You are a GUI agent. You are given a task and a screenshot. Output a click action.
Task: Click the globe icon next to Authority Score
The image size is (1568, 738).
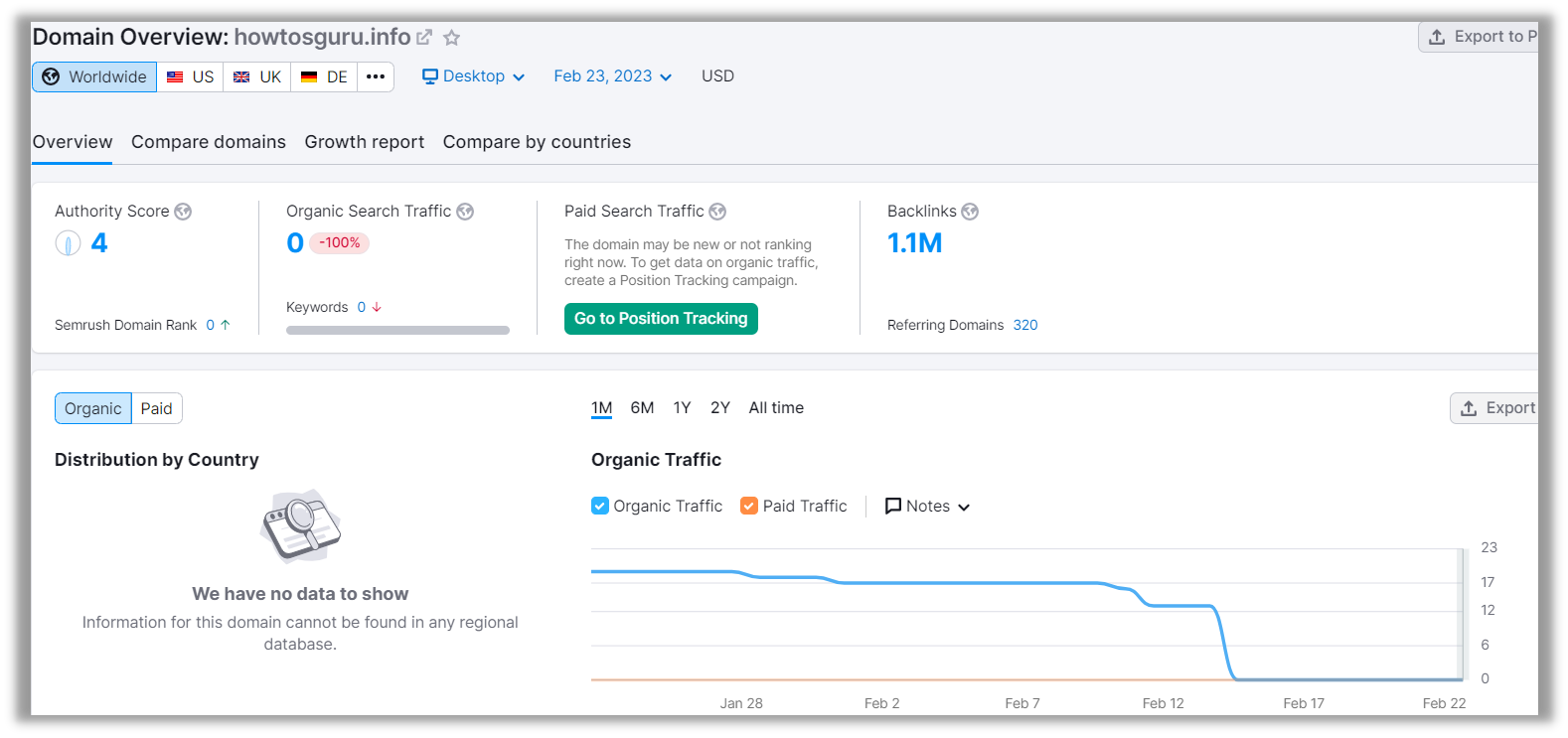[x=183, y=212]
